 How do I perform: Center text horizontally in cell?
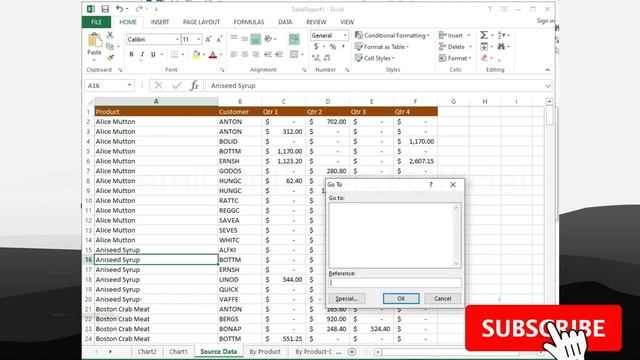[x=244, y=54]
